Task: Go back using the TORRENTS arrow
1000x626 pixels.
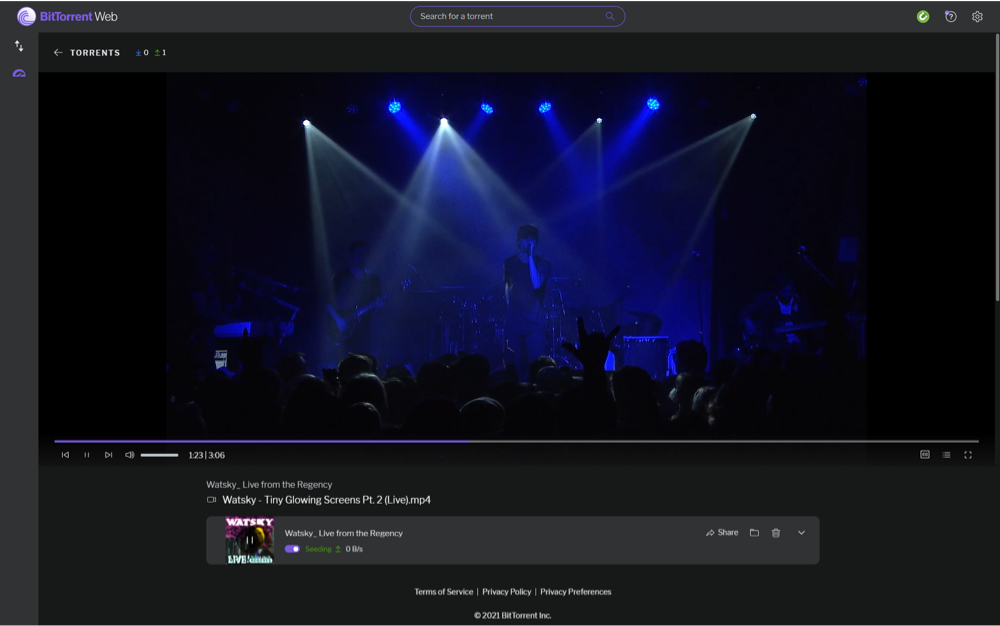Action: point(58,52)
